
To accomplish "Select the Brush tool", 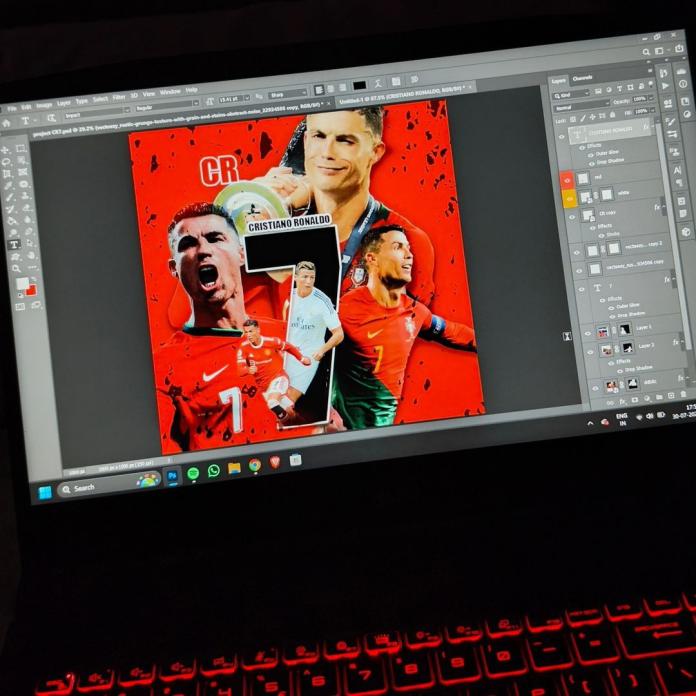I will click(10, 198).
